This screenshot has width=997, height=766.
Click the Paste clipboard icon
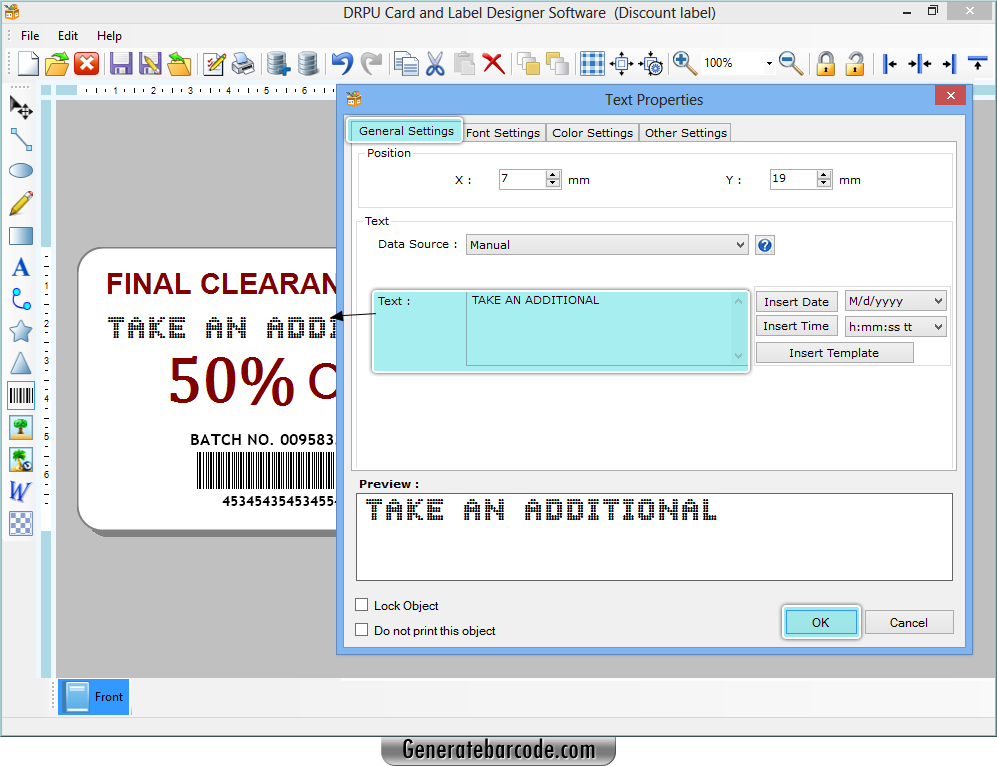[464, 64]
